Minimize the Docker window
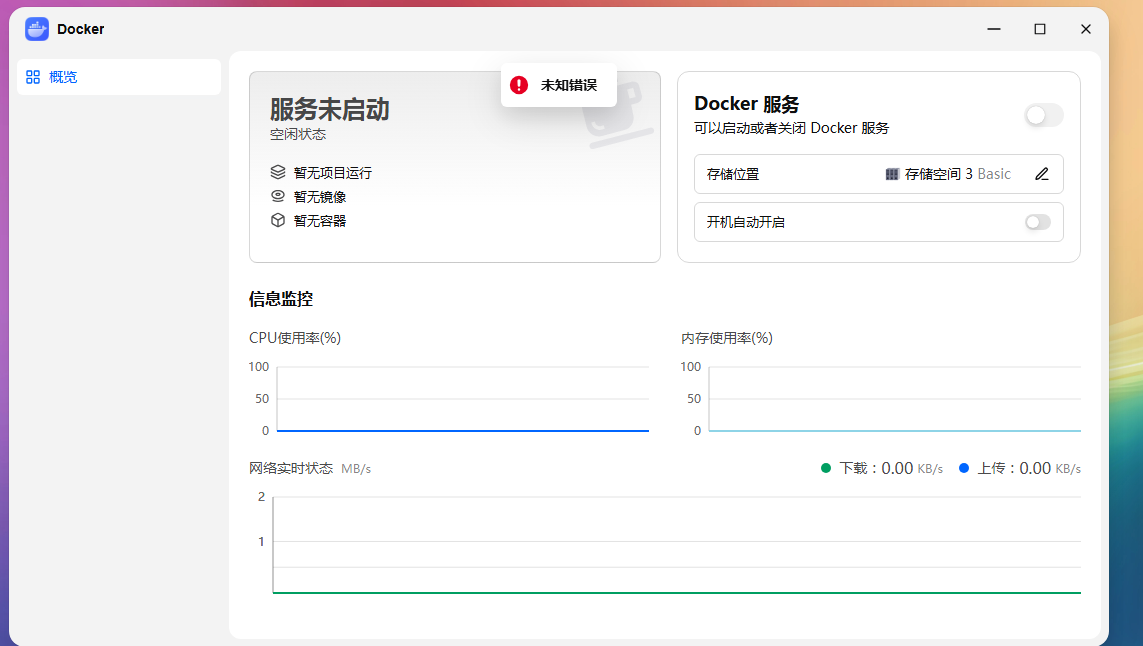Screen dimensions: 1143x646 coord(994,29)
